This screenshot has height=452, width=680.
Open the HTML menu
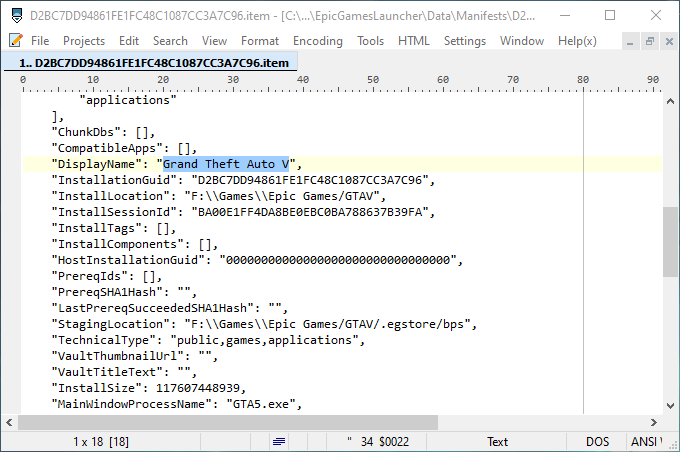(413, 41)
